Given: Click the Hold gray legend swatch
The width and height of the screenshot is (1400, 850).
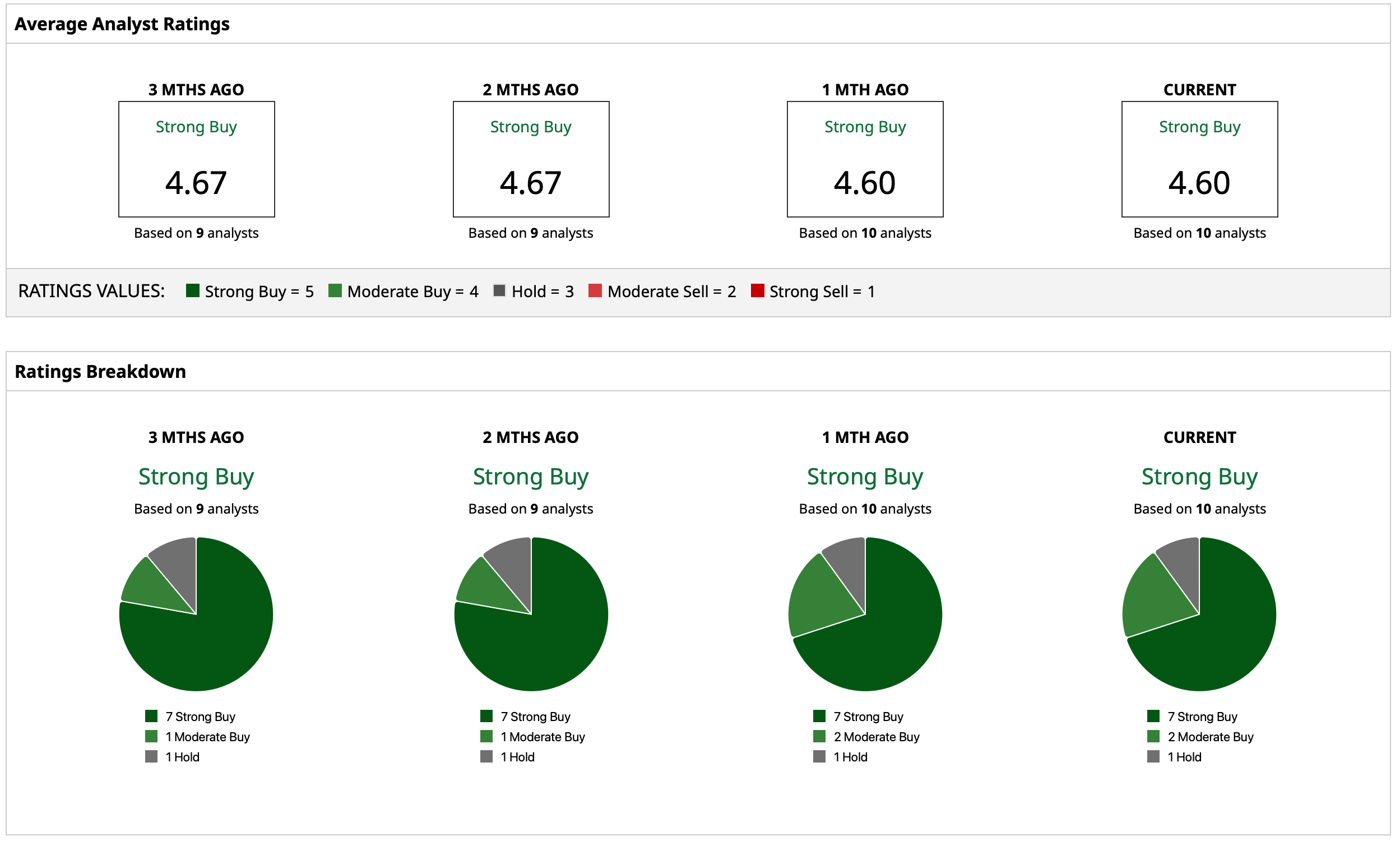Looking at the screenshot, I should (499, 291).
